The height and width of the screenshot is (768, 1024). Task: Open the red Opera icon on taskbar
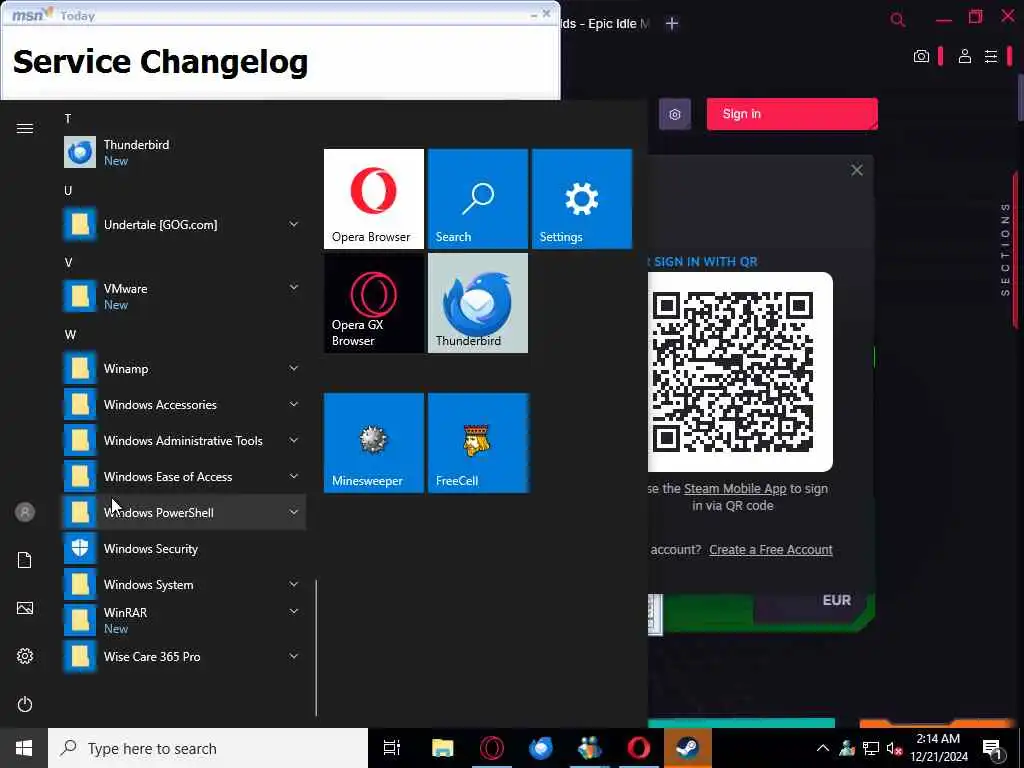coord(639,748)
